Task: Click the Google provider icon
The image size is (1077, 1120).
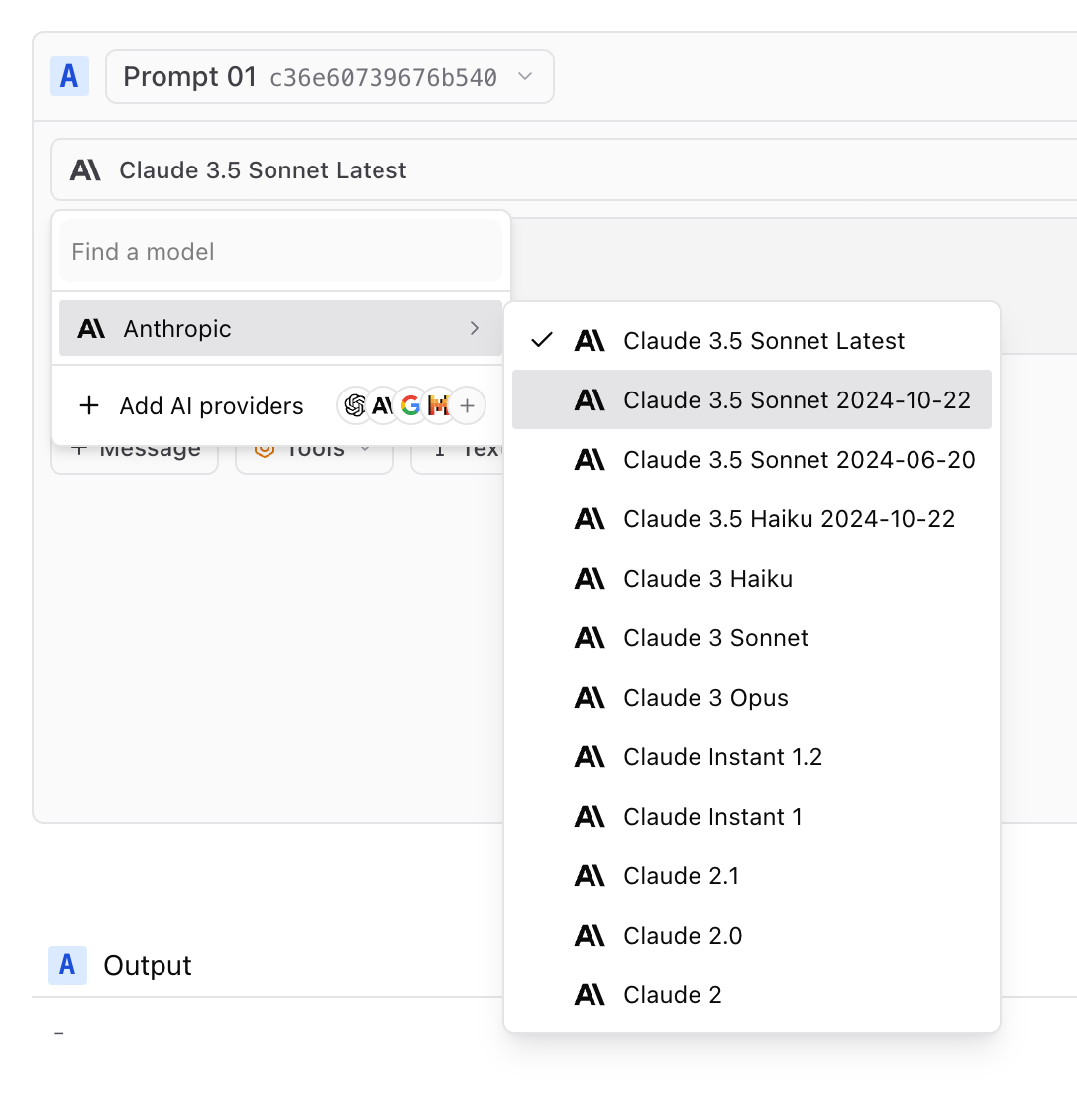Action: [x=410, y=405]
